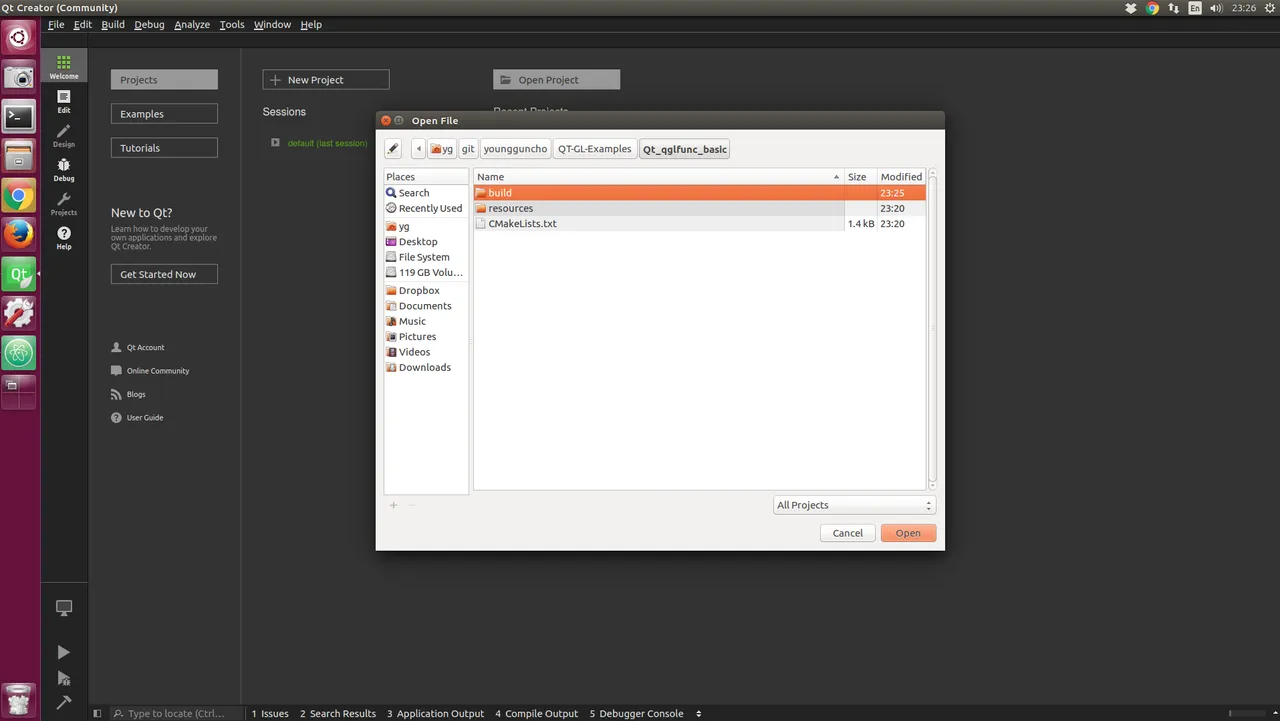1280x721 pixels.
Task: Click the path back arrow button
Action: 418,149
